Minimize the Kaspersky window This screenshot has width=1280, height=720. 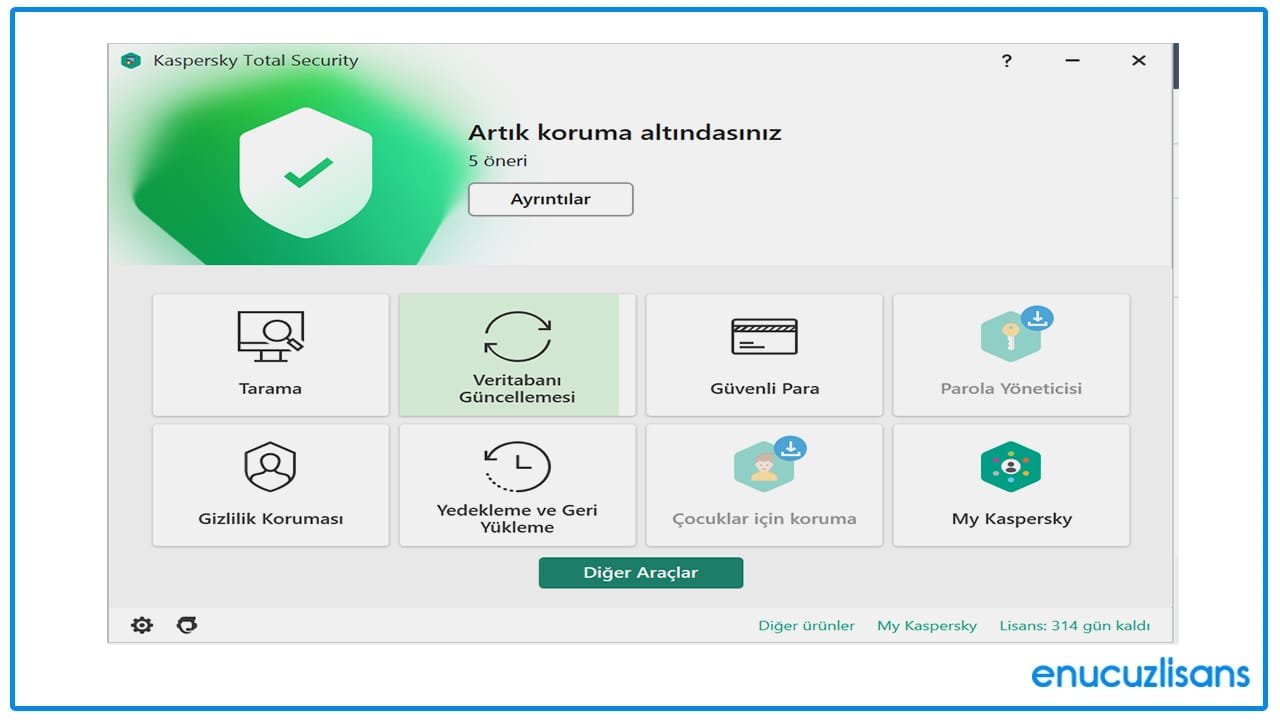(1072, 61)
